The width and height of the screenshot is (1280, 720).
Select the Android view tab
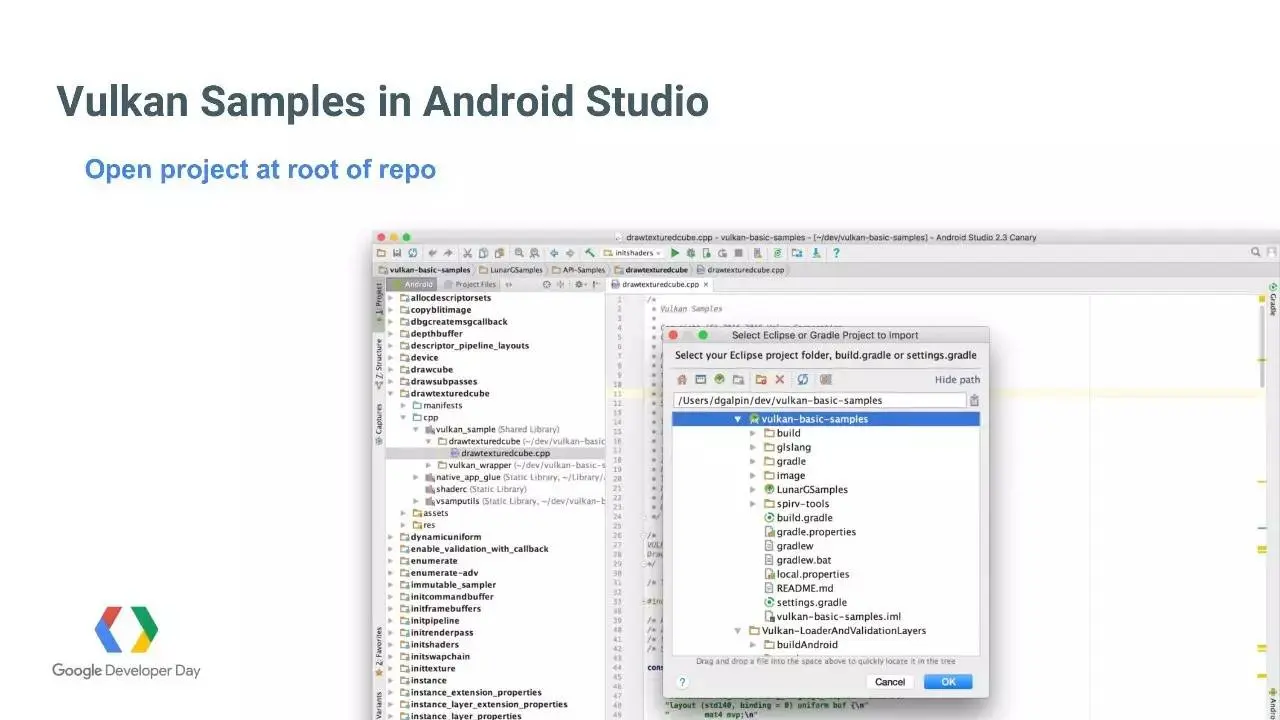click(x=412, y=285)
